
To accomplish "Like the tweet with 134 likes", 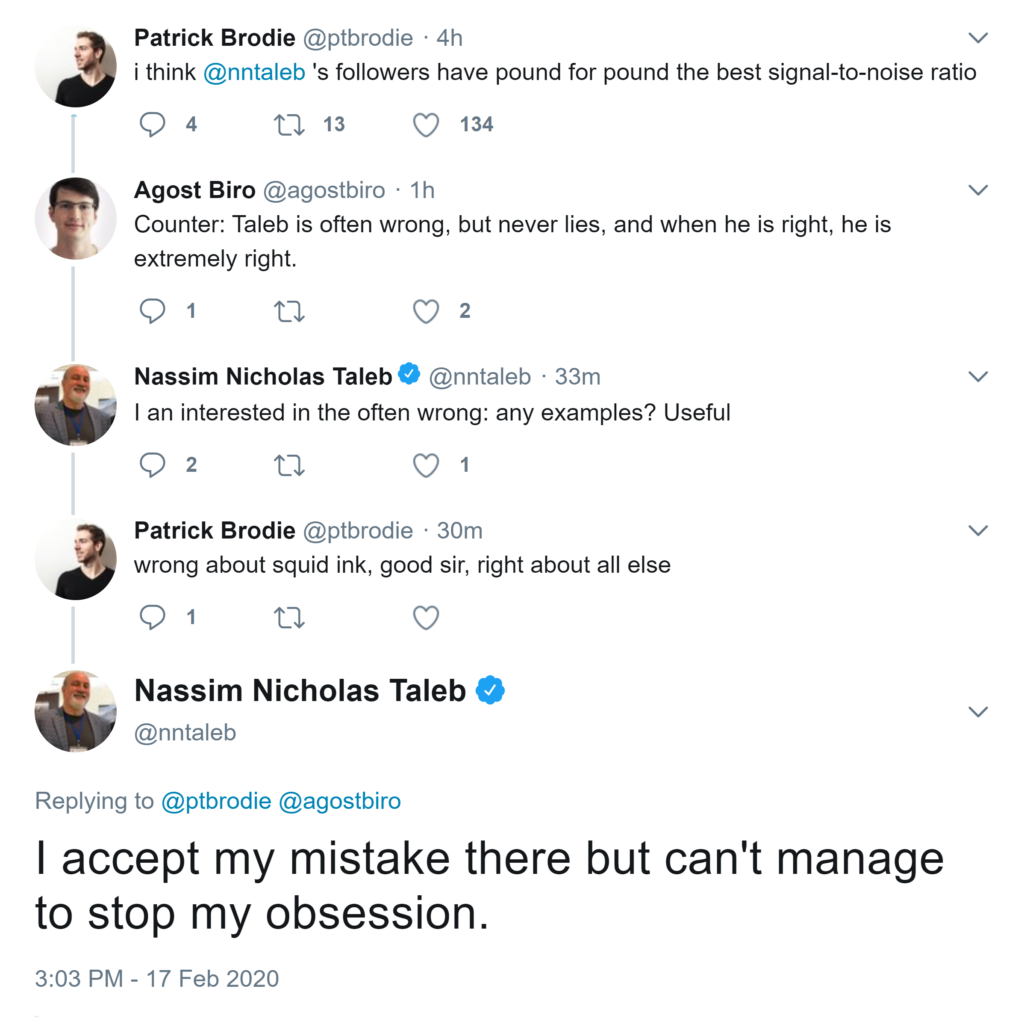I will coord(426,124).
